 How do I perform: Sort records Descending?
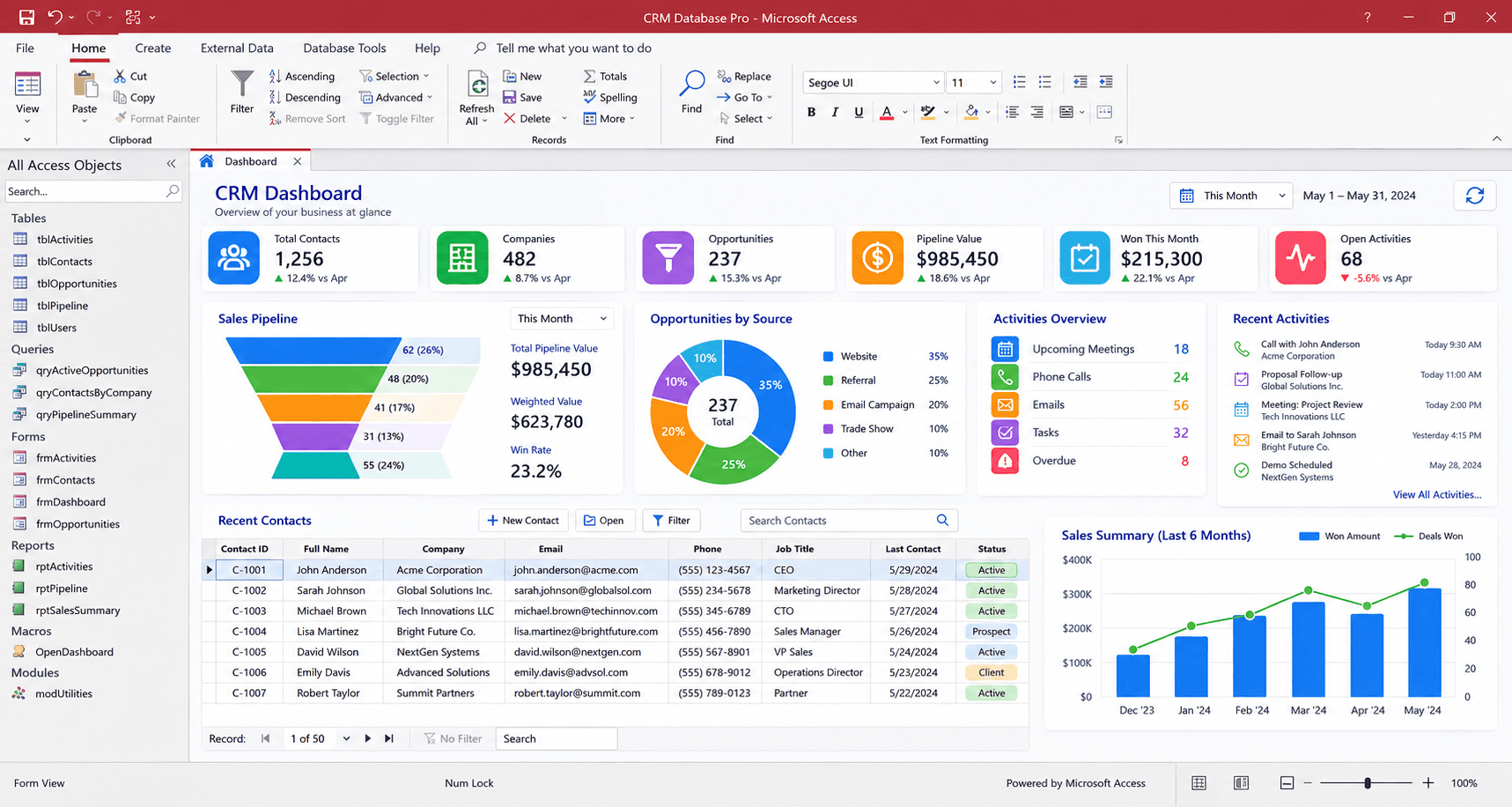tap(305, 98)
